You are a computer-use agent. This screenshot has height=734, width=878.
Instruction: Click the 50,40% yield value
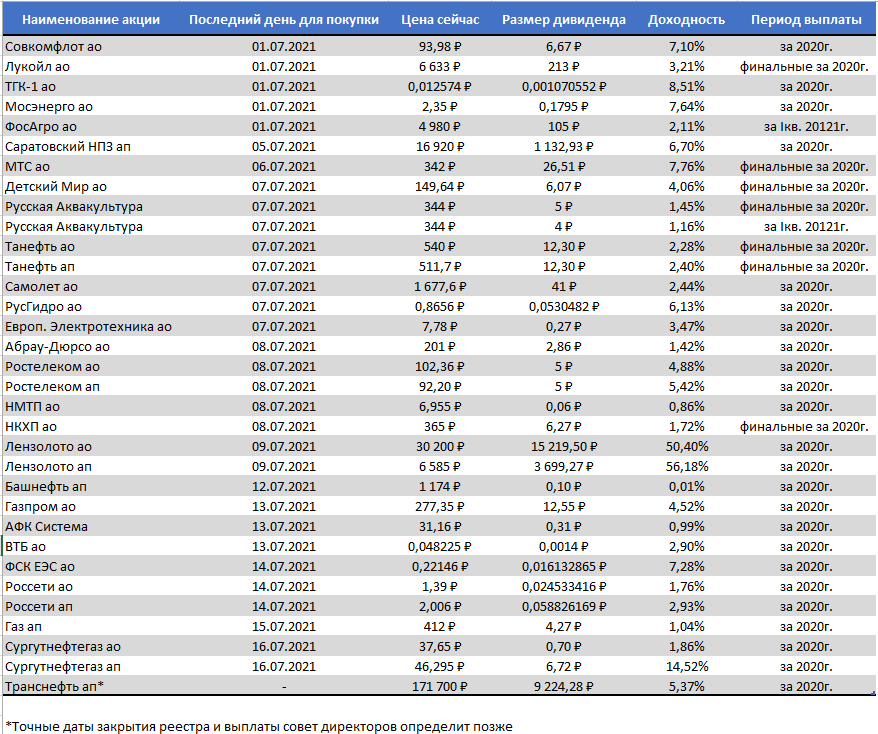tap(687, 447)
